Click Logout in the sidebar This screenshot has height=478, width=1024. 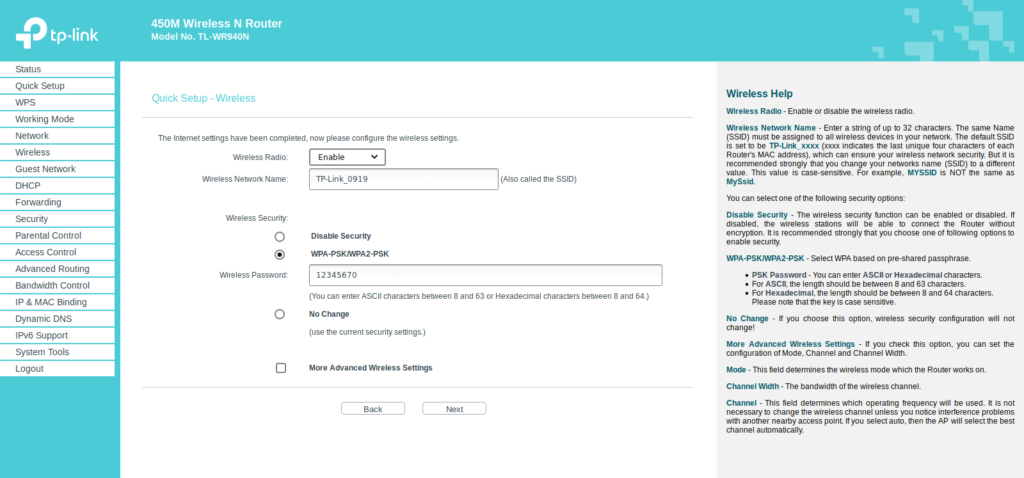(x=29, y=369)
